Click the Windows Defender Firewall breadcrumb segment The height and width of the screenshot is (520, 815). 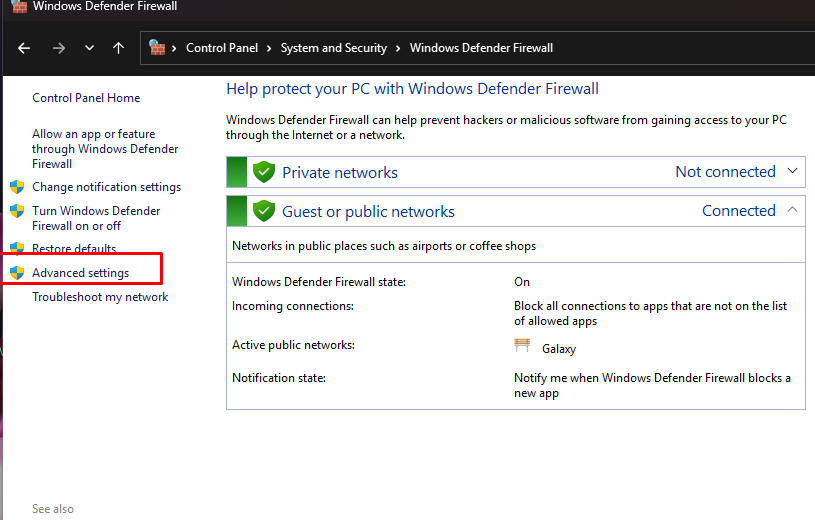[x=481, y=48]
